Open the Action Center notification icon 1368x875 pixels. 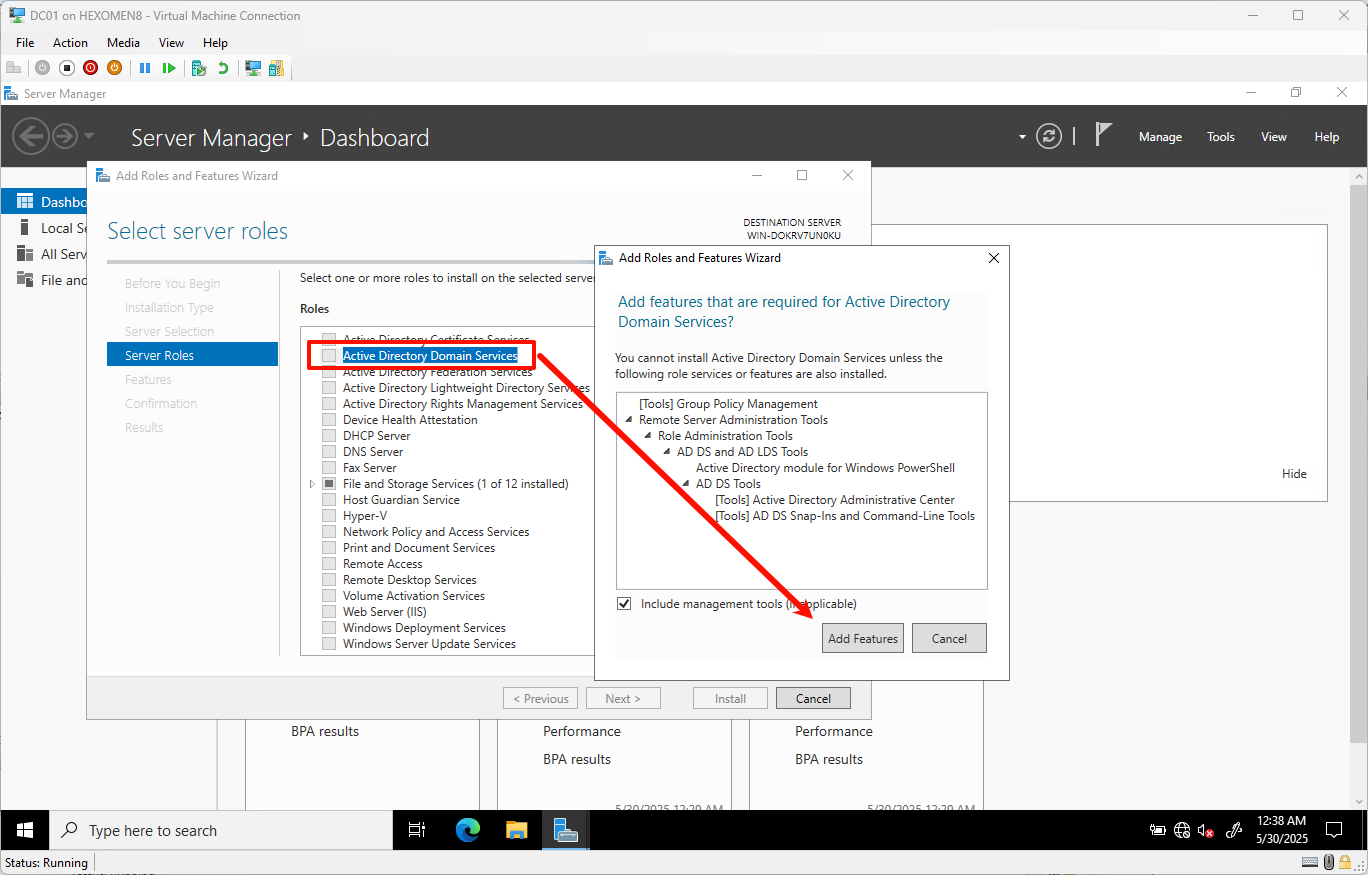(x=1334, y=830)
